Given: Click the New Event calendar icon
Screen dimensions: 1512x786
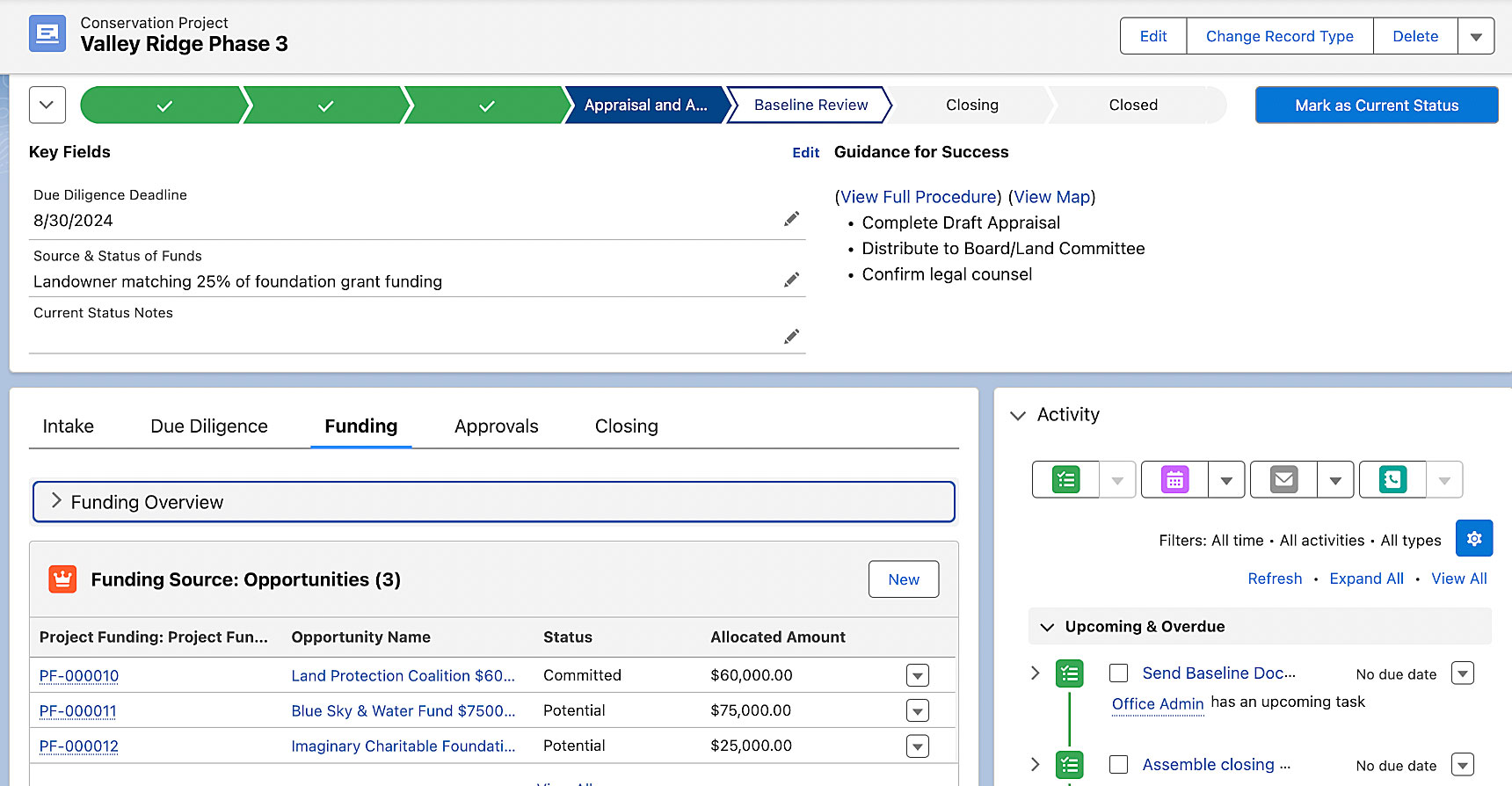Looking at the screenshot, I should (1174, 480).
